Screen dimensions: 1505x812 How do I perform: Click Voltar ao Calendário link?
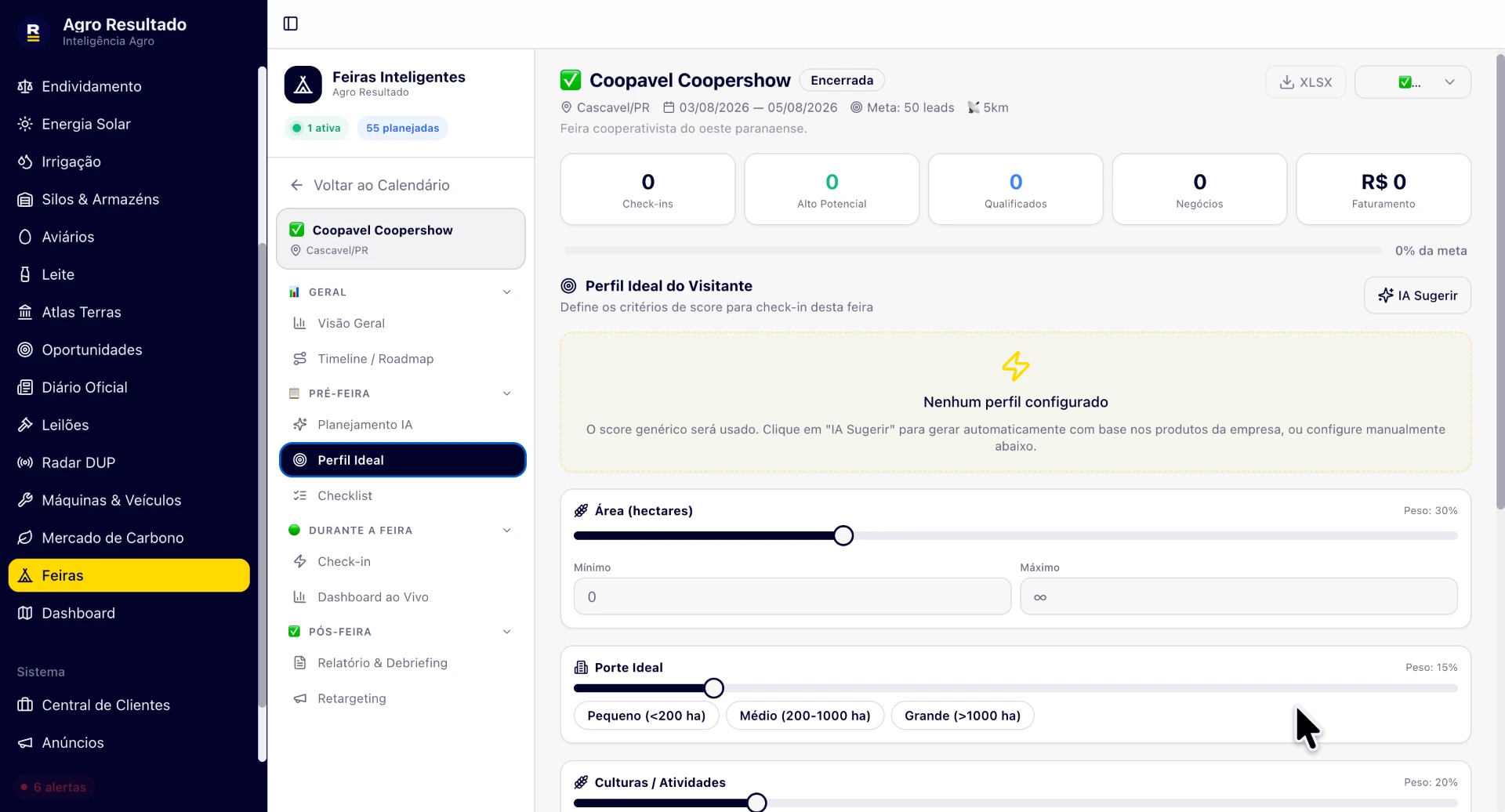point(370,185)
